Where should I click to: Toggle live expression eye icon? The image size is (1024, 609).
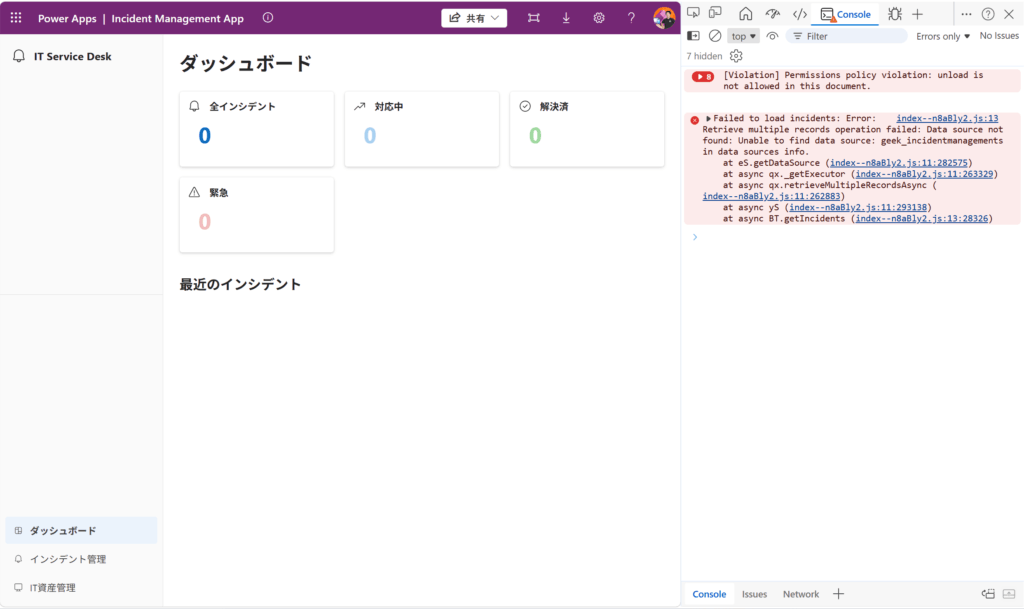[772, 36]
